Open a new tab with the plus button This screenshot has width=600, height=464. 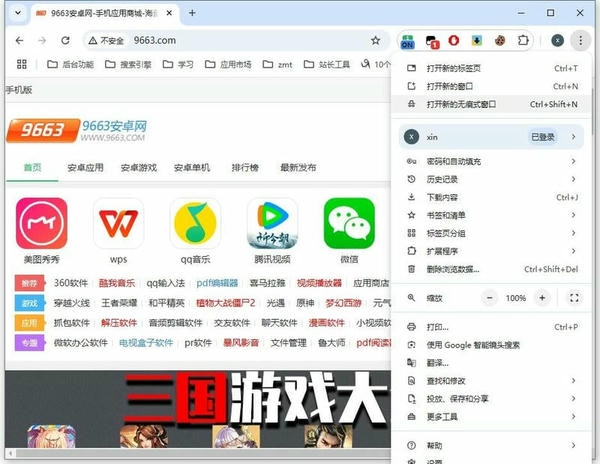pyautogui.click(x=192, y=13)
